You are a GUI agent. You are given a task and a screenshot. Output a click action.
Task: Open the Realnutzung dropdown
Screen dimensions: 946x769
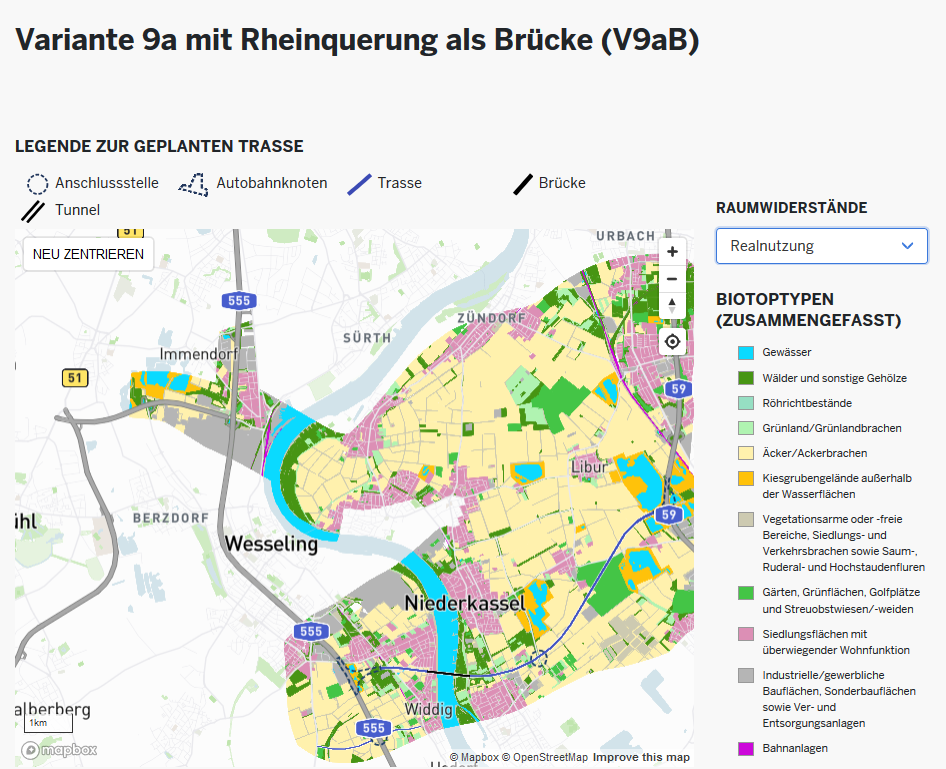pos(822,245)
